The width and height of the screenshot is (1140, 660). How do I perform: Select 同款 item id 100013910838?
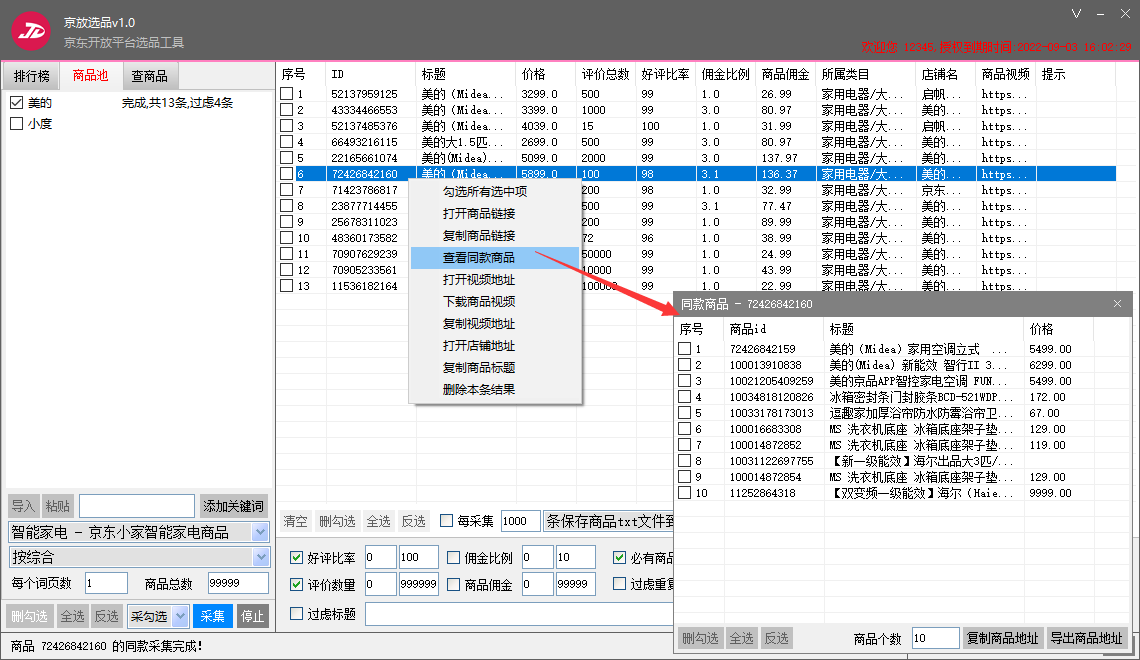pyautogui.click(x=766, y=365)
